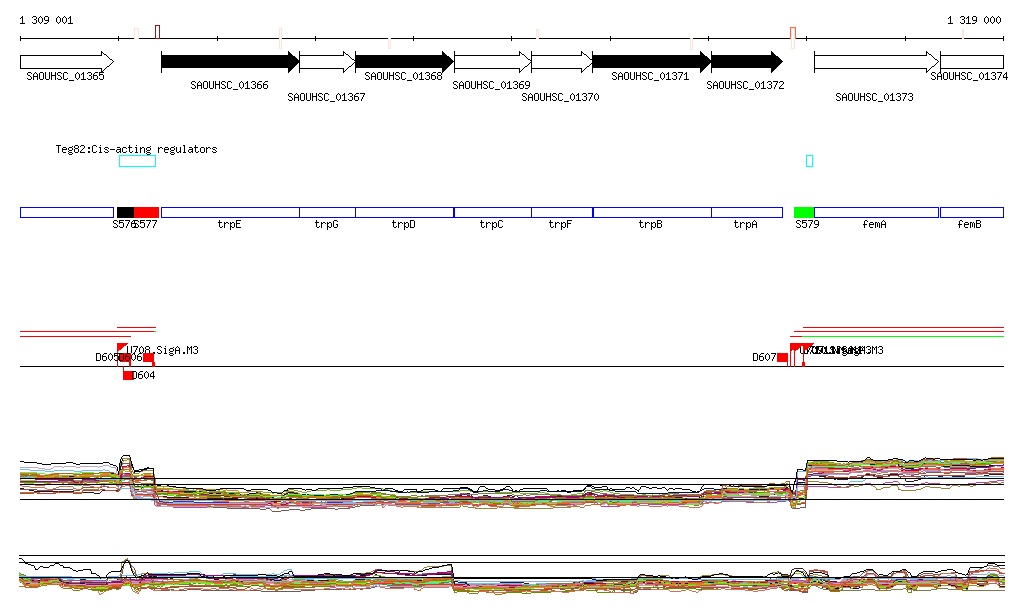The height and width of the screenshot is (611, 1024).
Task: Click the white SAOUHSC_01367 gene arrow
Action: pos(326,62)
